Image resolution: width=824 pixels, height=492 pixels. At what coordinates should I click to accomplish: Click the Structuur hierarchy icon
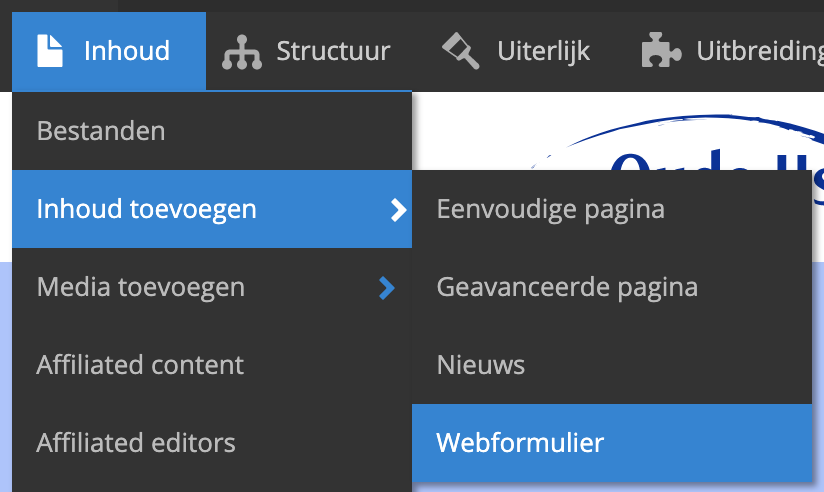click(x=241, y=51)
